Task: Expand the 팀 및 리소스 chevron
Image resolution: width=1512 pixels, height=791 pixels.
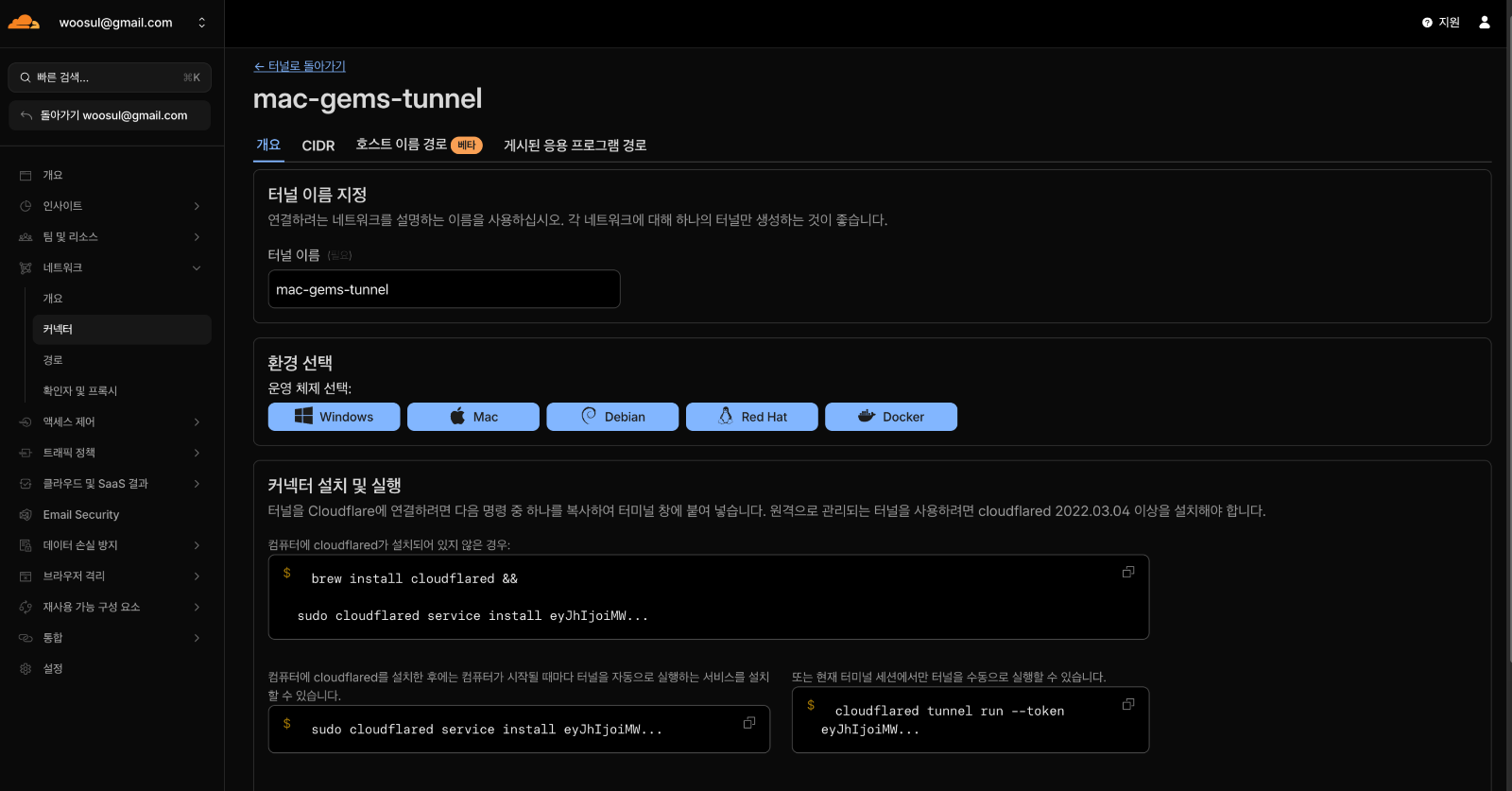Action: pyautogui.click(x=197, y=237)
